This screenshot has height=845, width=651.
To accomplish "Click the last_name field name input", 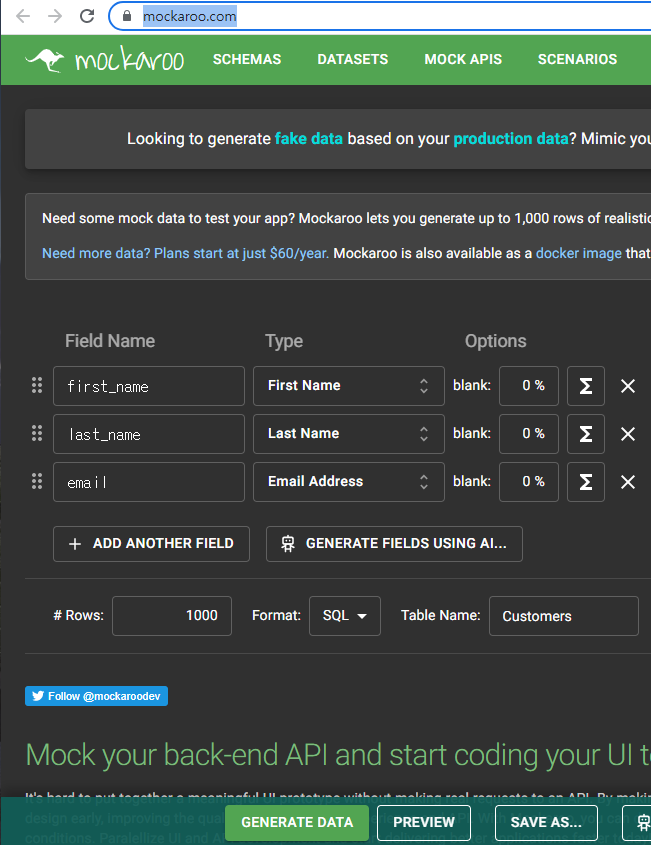I will [149, 434].
